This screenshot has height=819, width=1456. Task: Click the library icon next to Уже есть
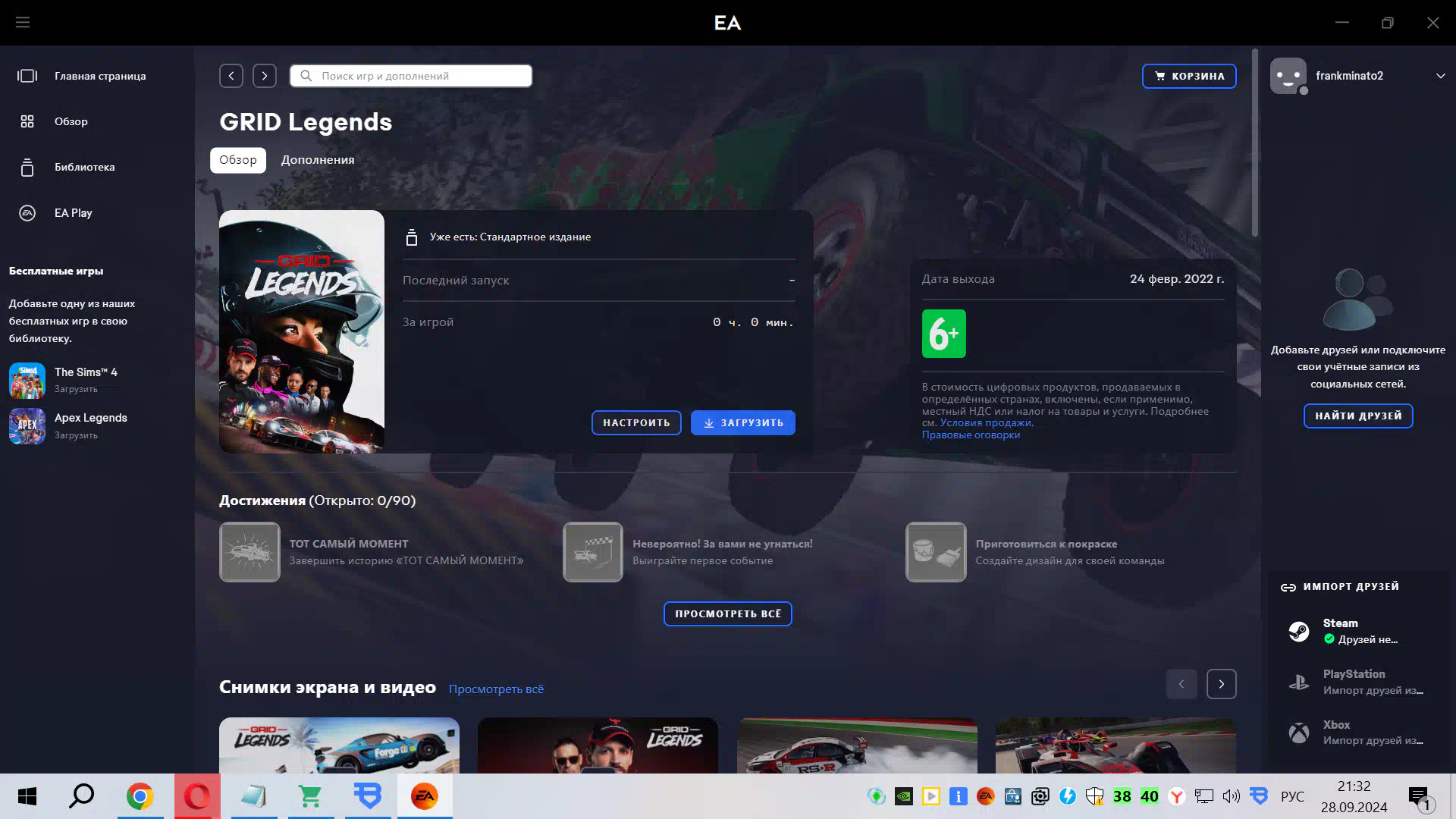click(412, 237)
